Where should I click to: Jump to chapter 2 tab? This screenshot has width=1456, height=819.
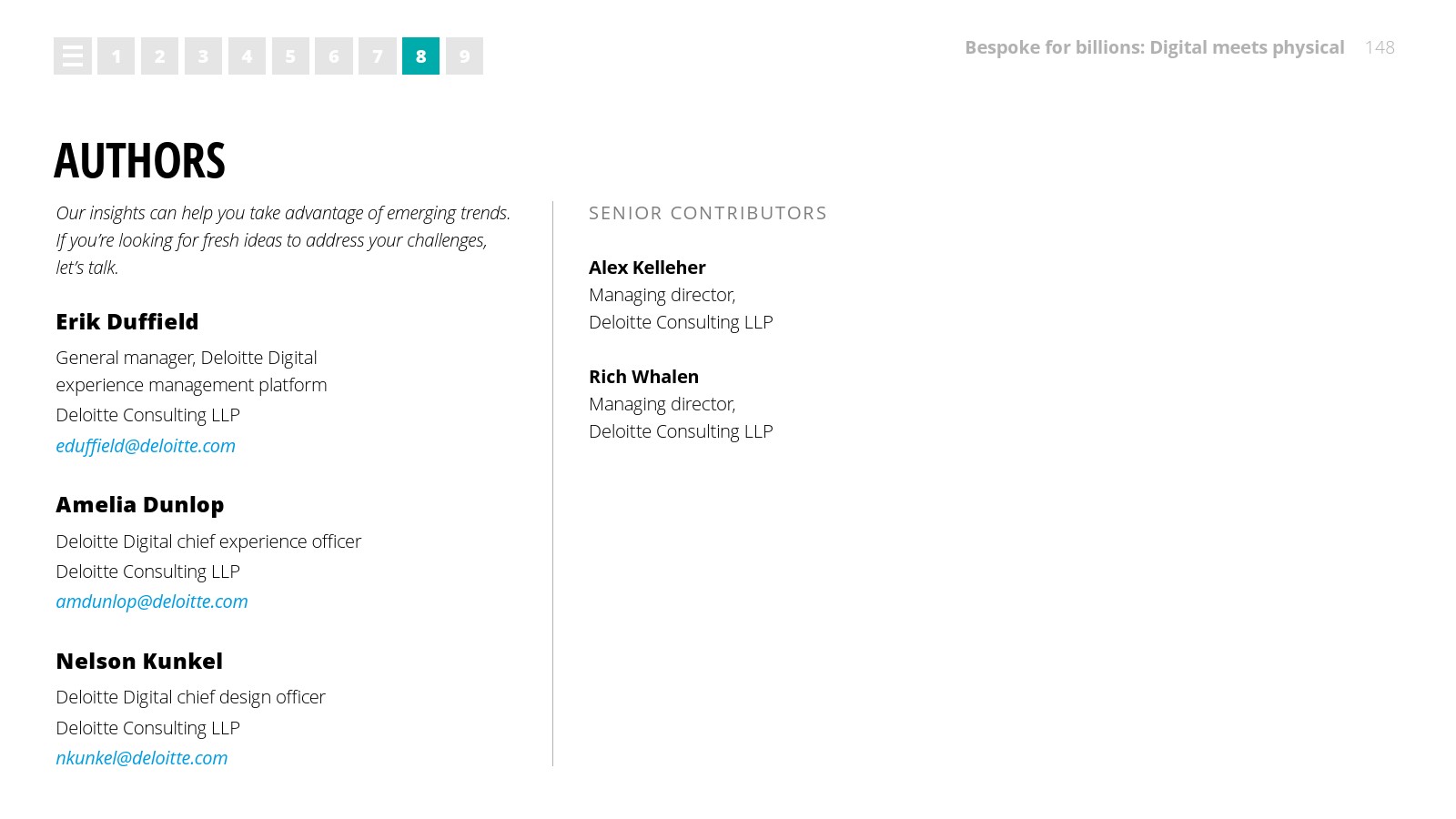pyautogui.click(x=159, y=56)
